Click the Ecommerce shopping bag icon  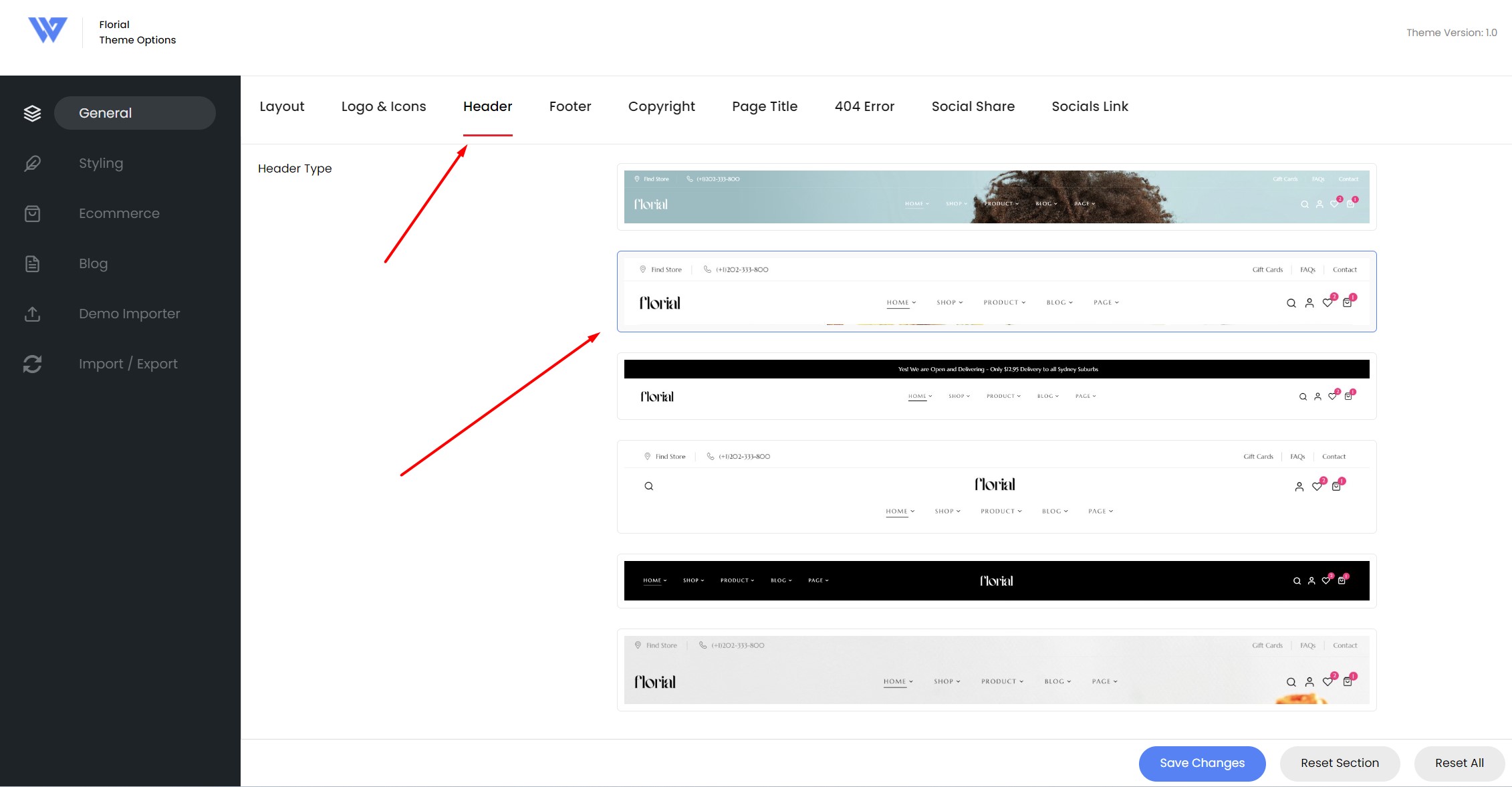pos(32,213)
